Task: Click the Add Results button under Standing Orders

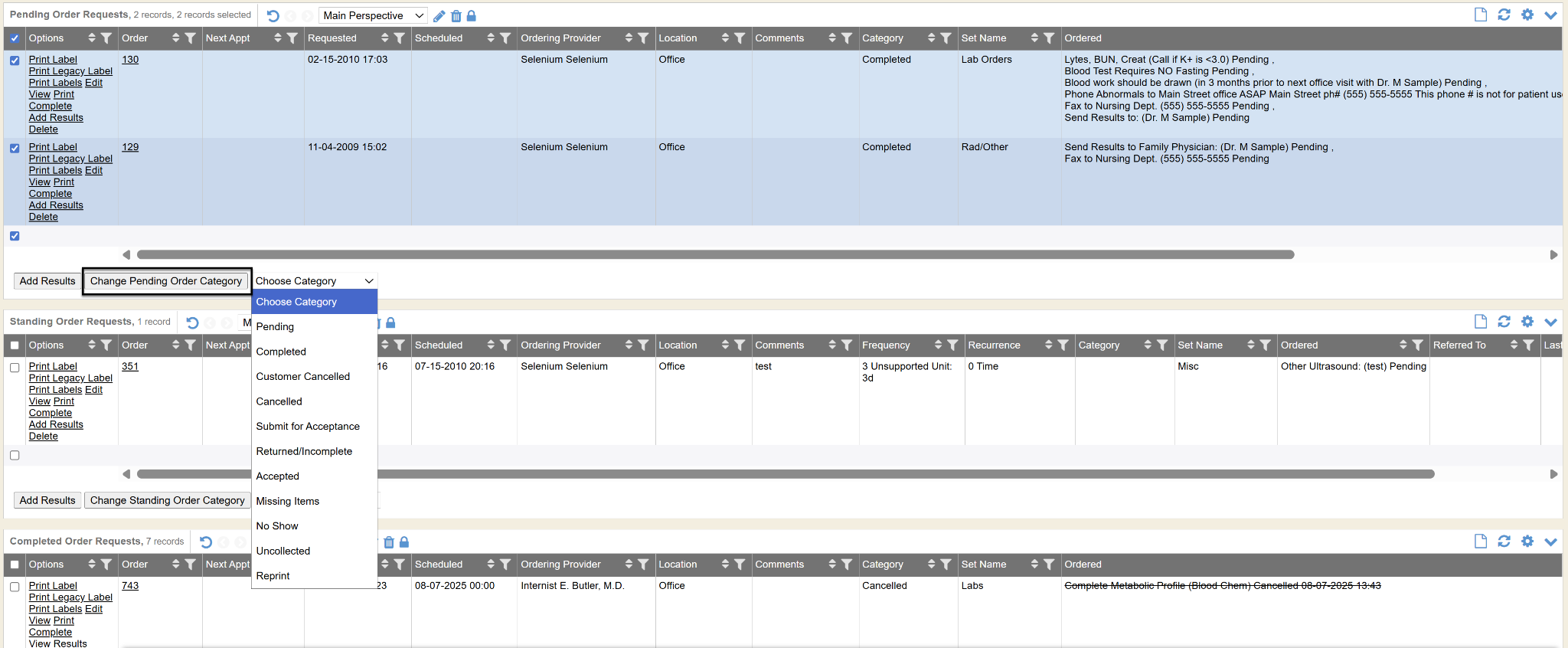Action: (x=47, y=501)
